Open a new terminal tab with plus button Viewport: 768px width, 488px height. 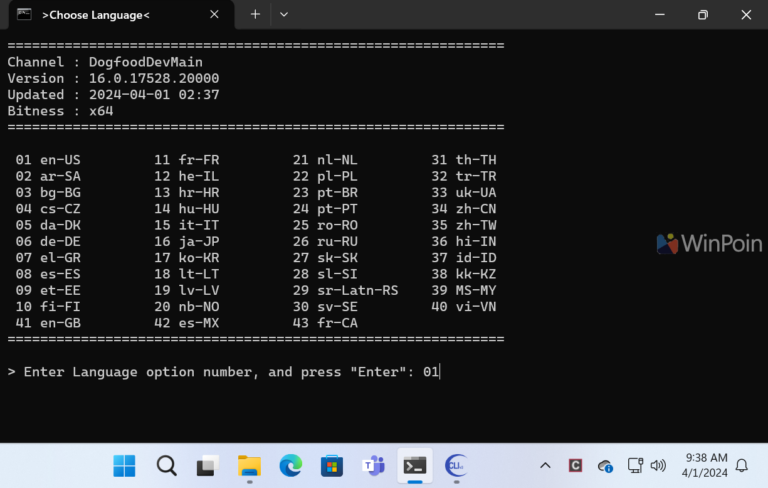pos(255,14)
